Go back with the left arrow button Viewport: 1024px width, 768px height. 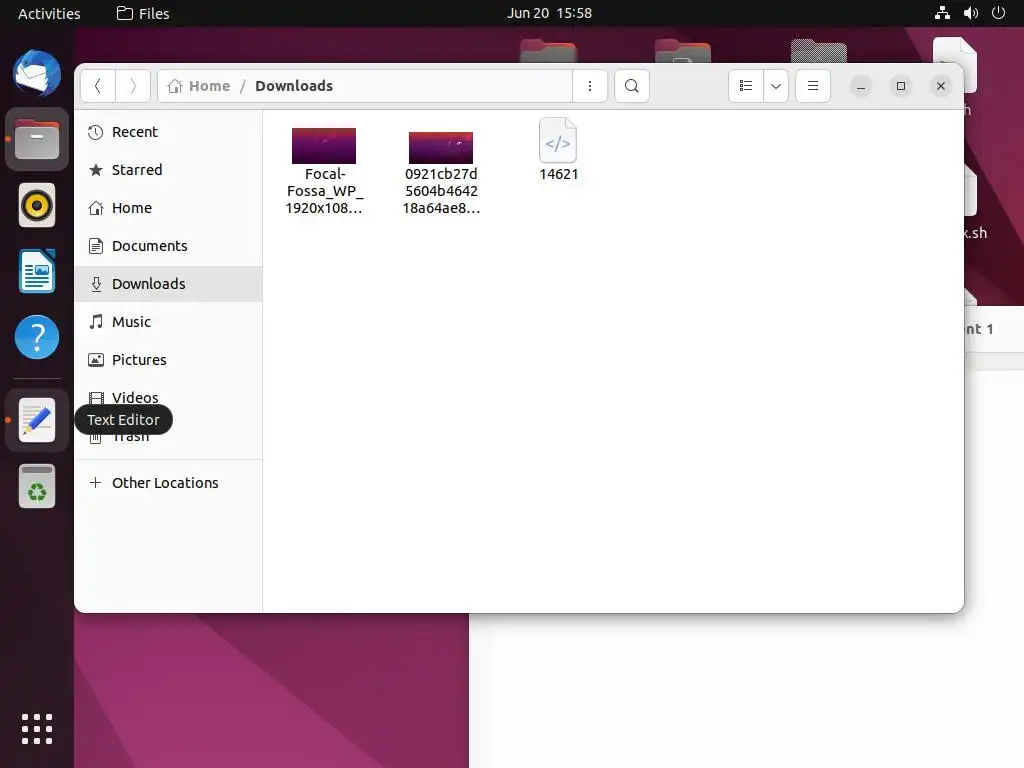98,86
